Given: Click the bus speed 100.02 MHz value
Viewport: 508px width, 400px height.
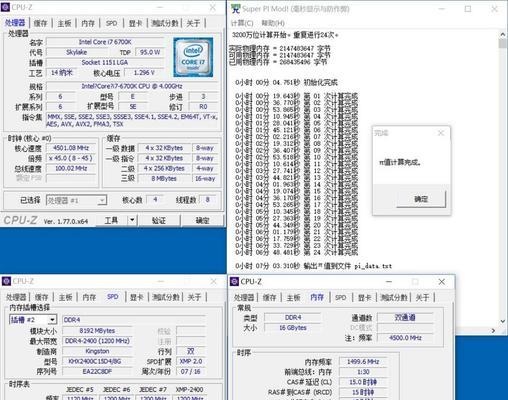Looking at the screenshot, I should point(71,168).
